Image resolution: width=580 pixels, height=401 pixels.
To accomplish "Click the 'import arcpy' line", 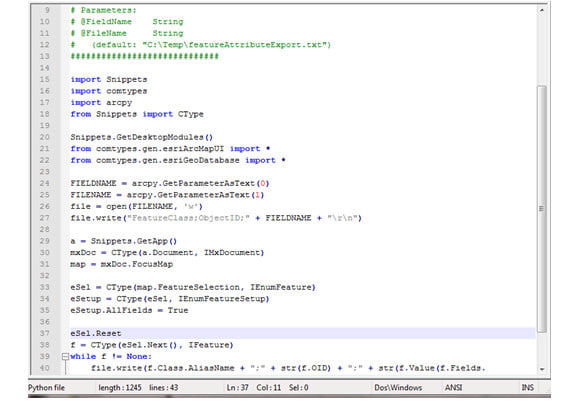I will coord(101,102).
